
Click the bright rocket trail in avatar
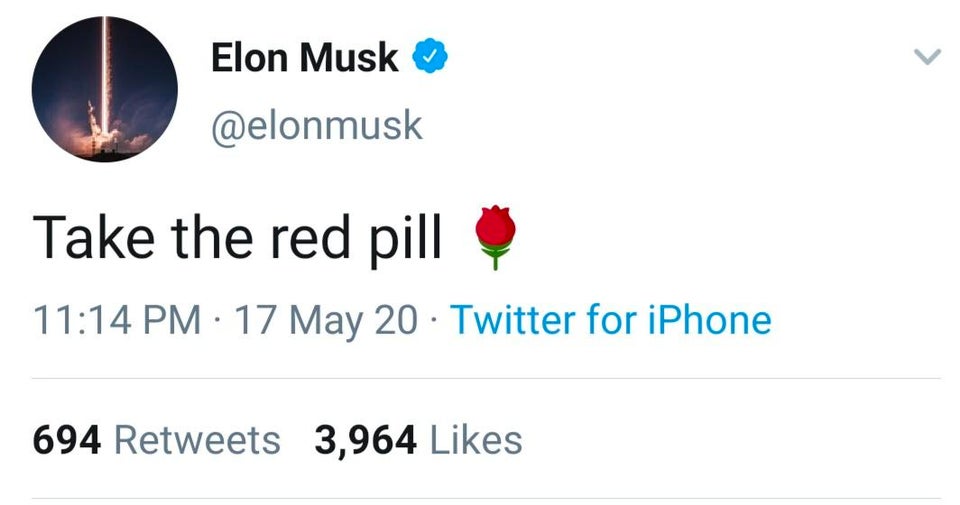coord(105,73)
